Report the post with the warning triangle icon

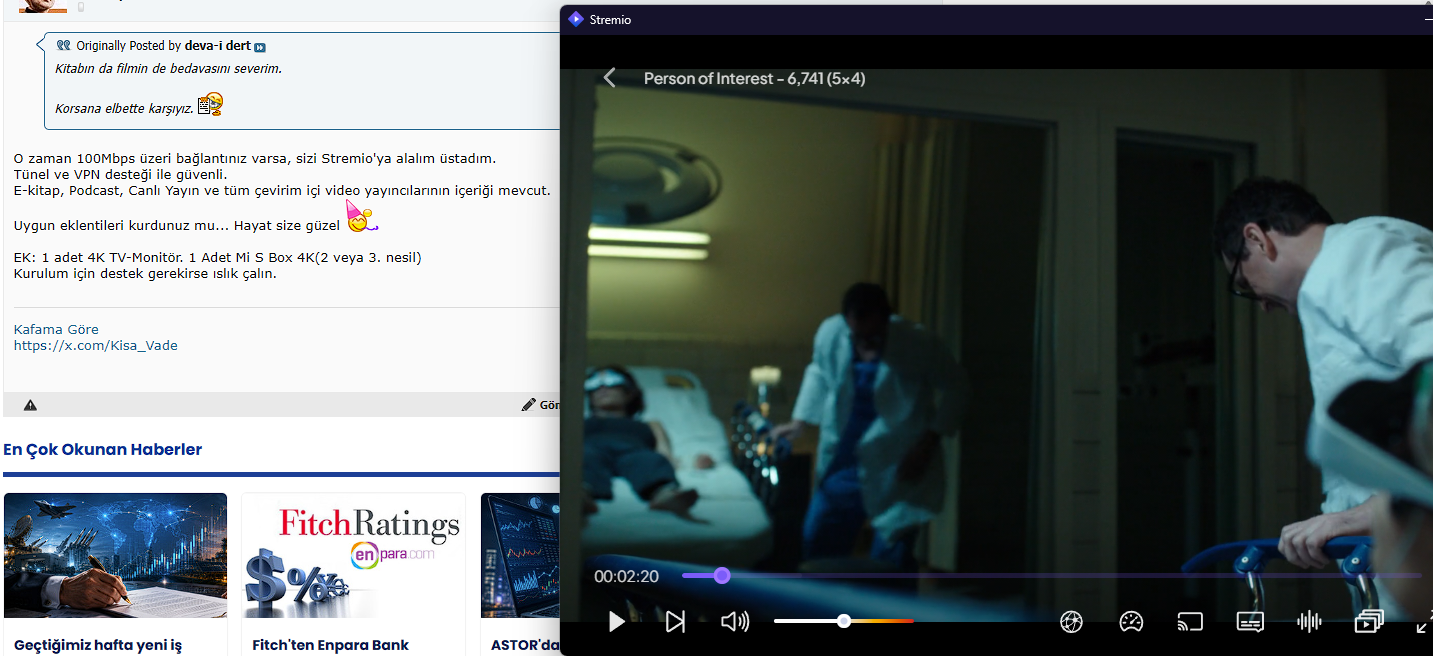coord(30,405)
